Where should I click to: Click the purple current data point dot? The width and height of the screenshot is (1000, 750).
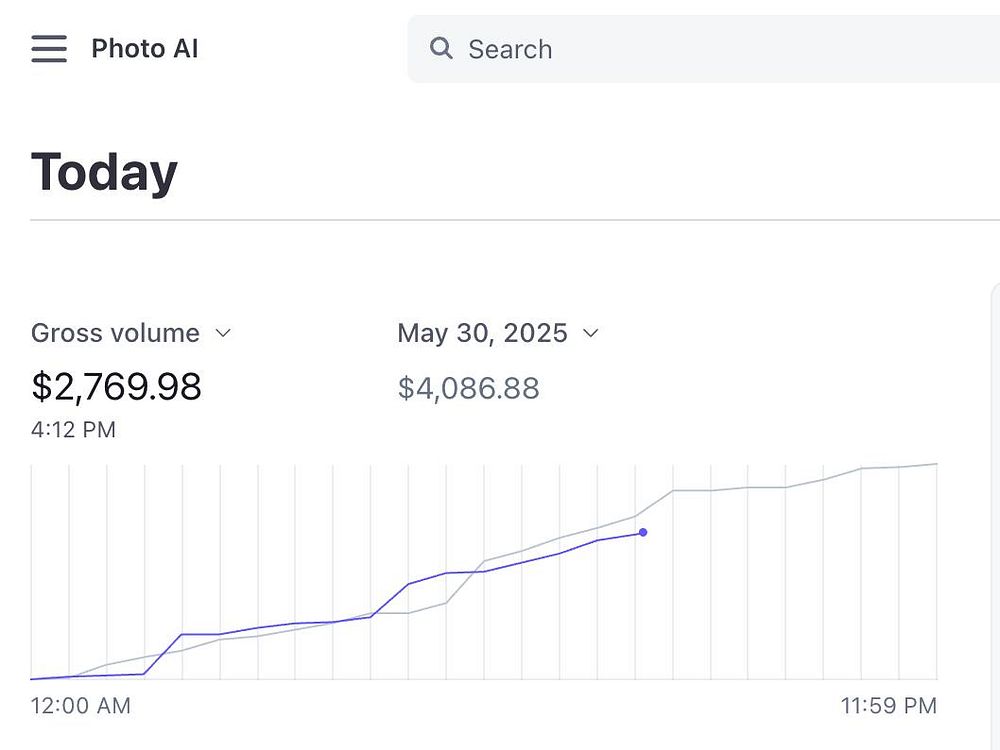coord(643,533)
